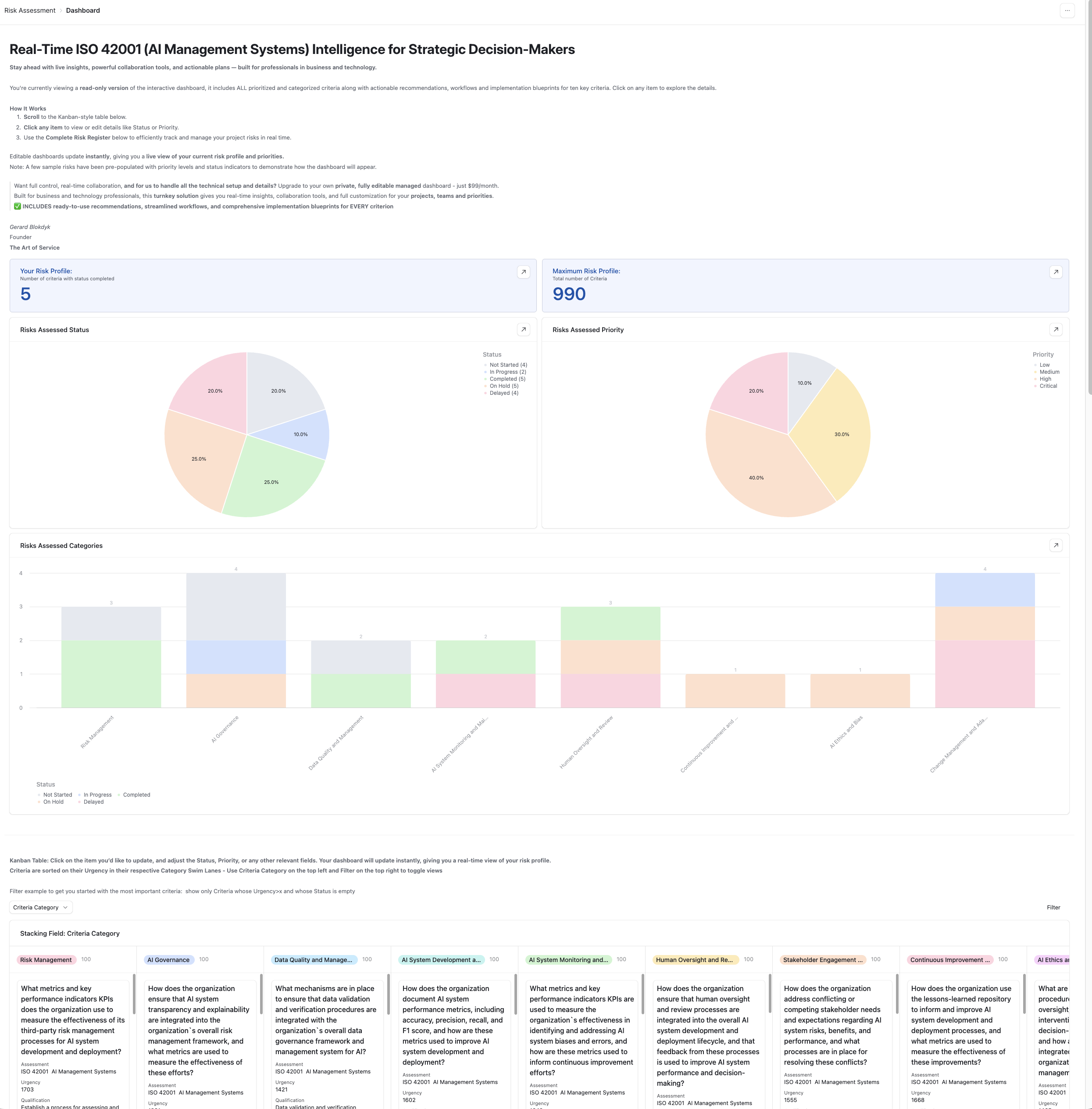Screen dimensions: 1092x1109
Task: Open the Criteria Category dropdown
Action: click(40, 907)
